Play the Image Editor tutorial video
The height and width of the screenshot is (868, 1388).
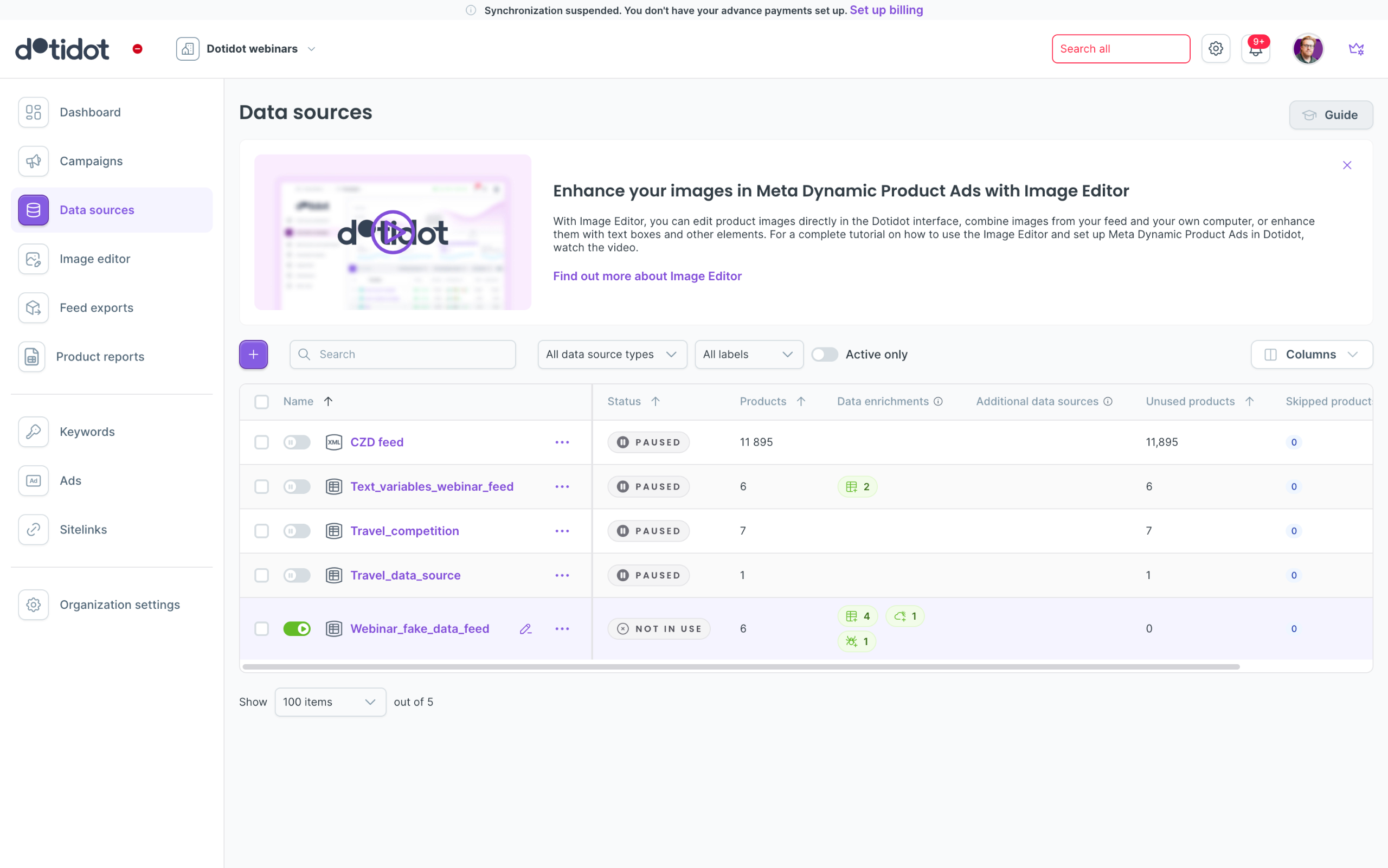[x=393, y=232]
